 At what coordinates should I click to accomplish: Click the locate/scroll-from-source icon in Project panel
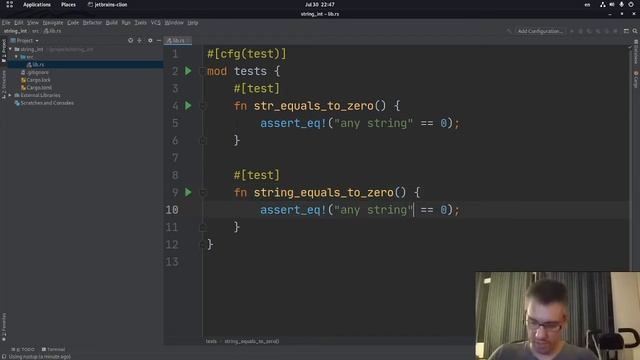point(130,40)
